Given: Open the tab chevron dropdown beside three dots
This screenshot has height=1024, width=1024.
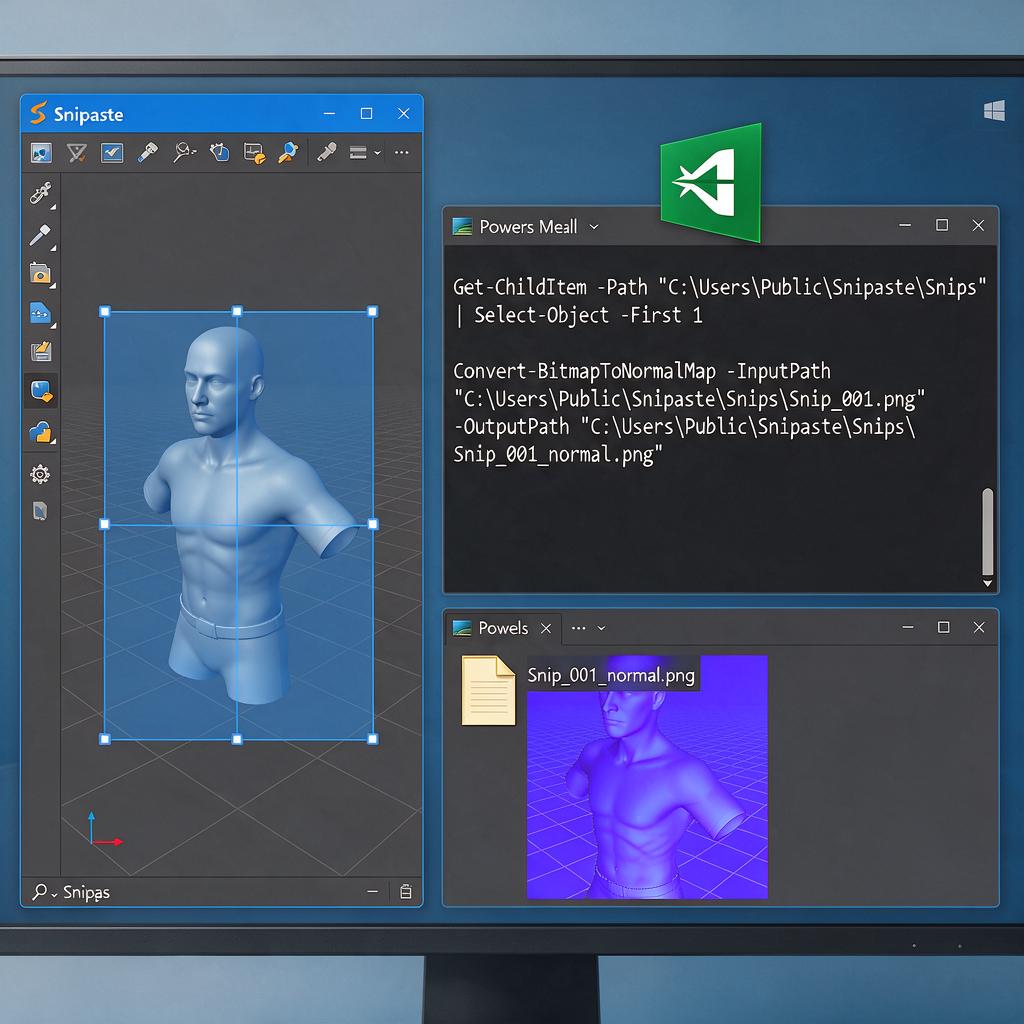Looking at the screenshot, I should point(601,628).
